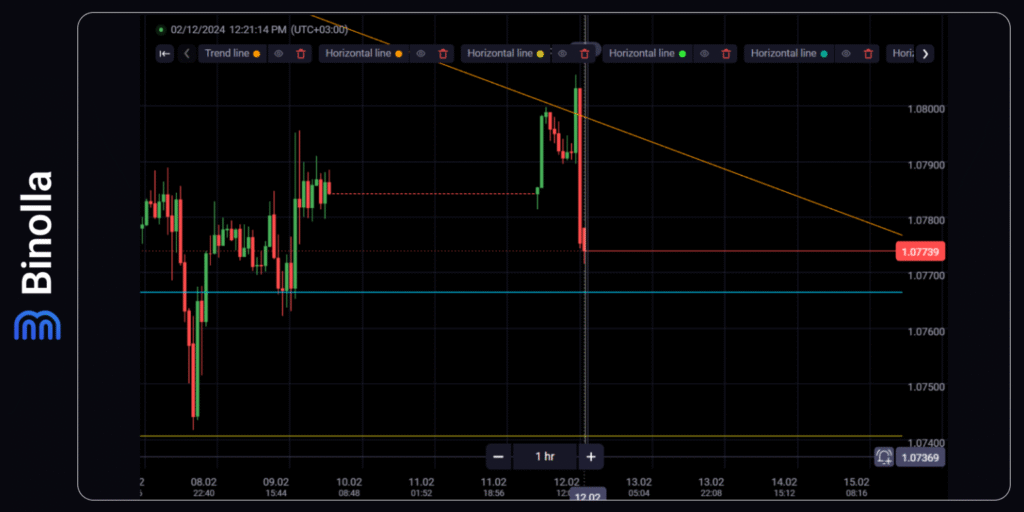Viewport: 1024px width, 512px height.
Task: Click the yellow Horizontal line color dot
Action: tap(541, 54)
